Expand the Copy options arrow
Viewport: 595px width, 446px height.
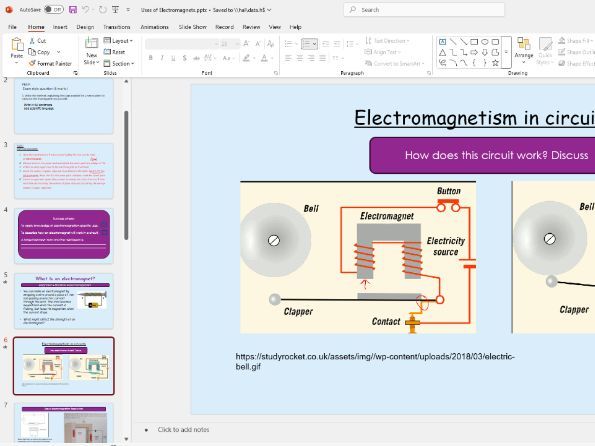(58, 52)
